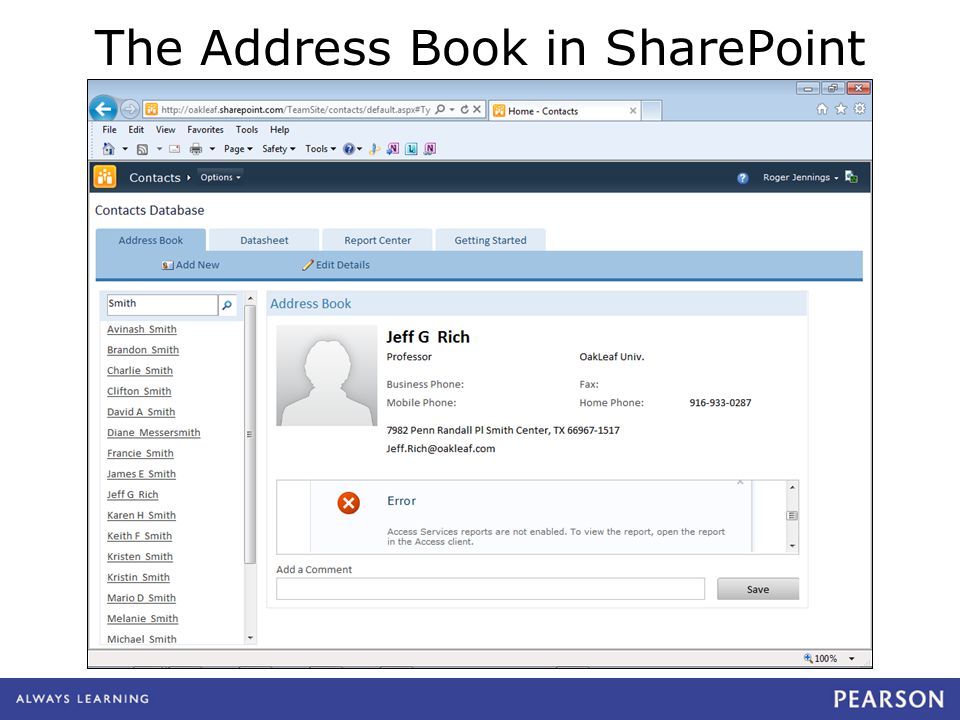Open contact Avinash Smith
This screenshot has width=960, height=720.
point(141,329)
